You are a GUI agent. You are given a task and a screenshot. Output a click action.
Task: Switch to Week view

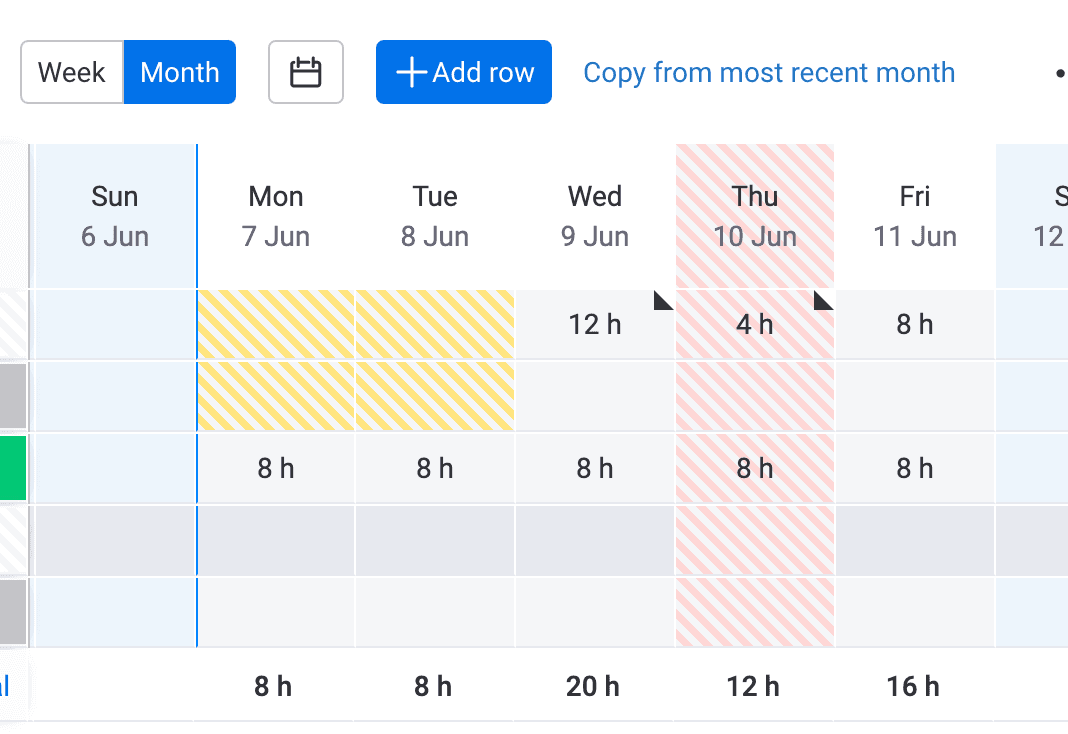point(72,72)
